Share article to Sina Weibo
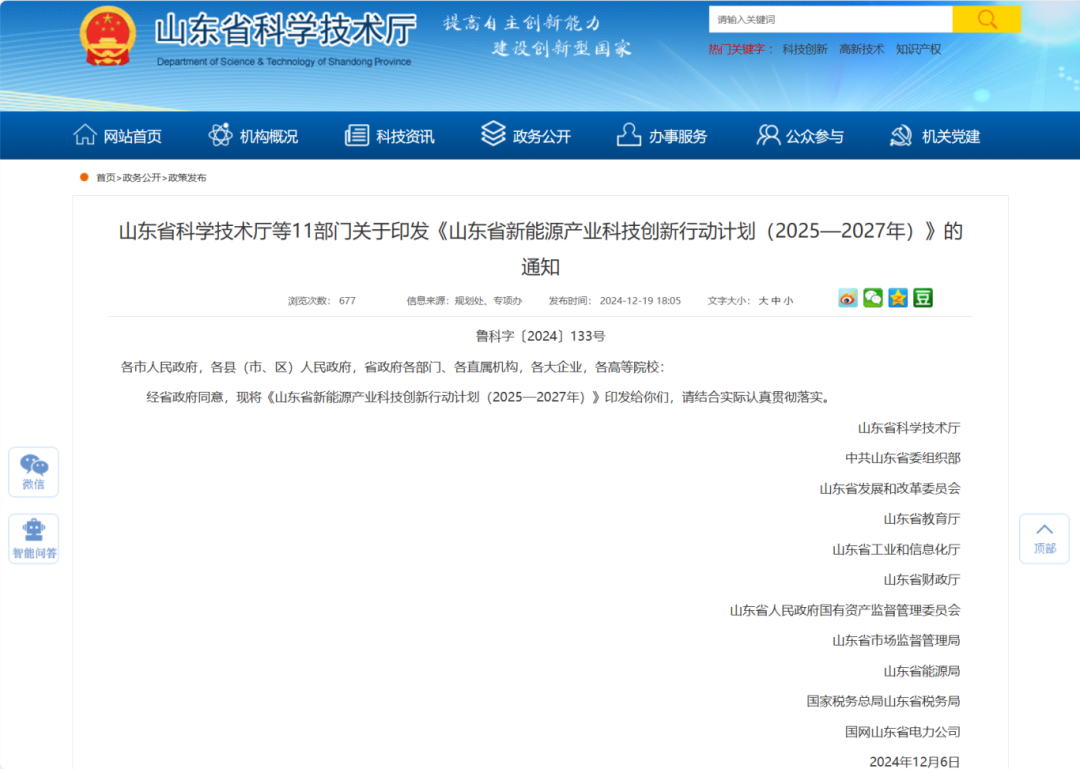This screenshot has width=1080, height=769. 848,298
